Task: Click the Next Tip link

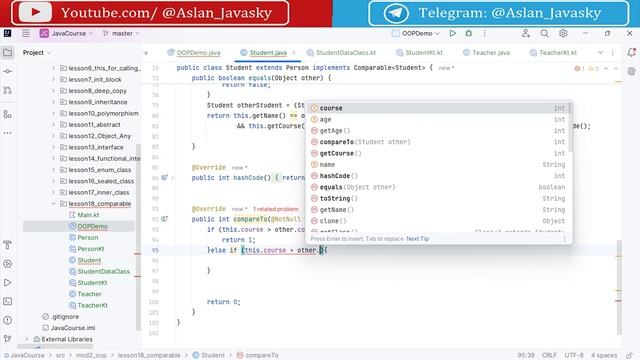Action: click(418, 239)
